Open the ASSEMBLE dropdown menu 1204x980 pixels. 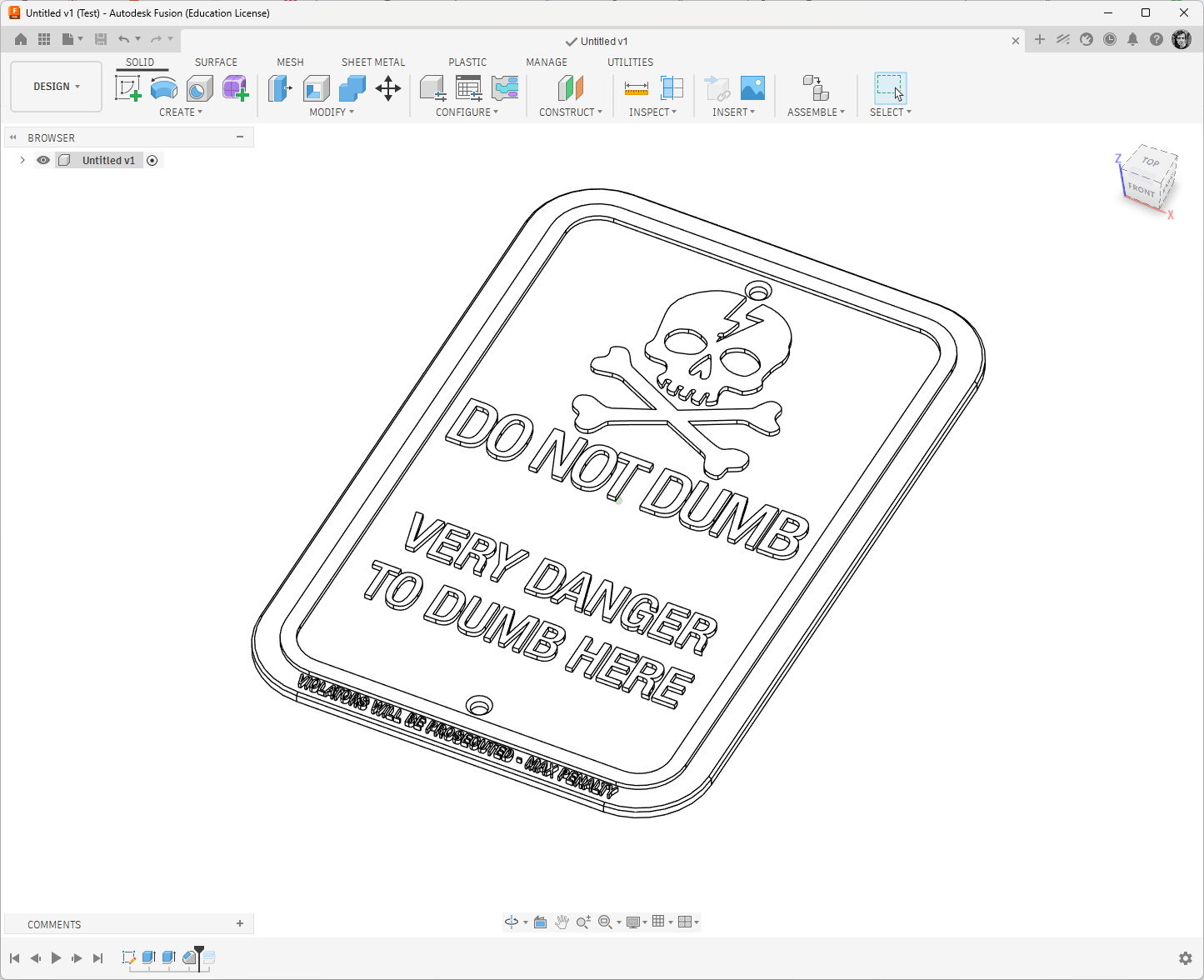[x=816, y=112]
